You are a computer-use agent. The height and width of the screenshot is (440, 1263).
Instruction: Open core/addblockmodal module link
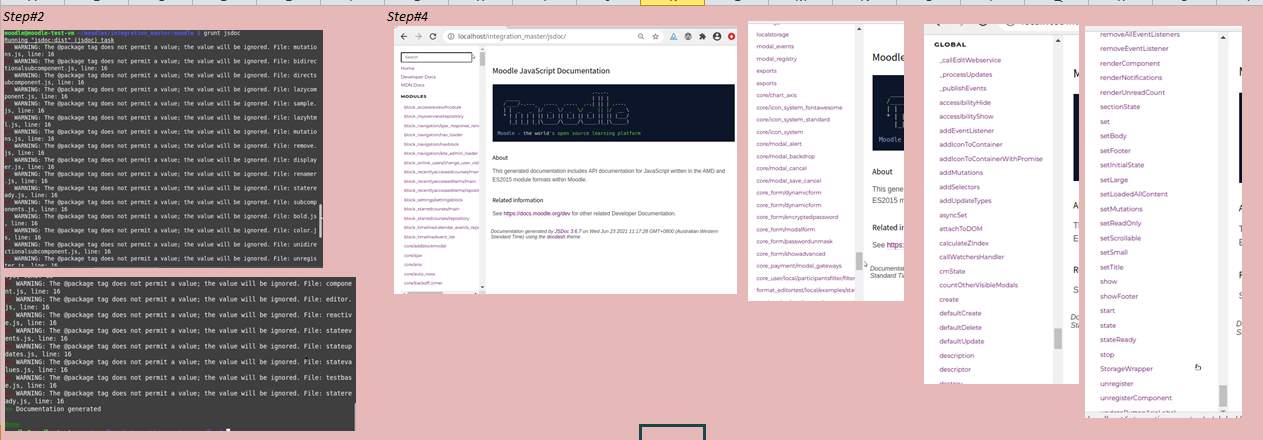(x=425, y=246)
